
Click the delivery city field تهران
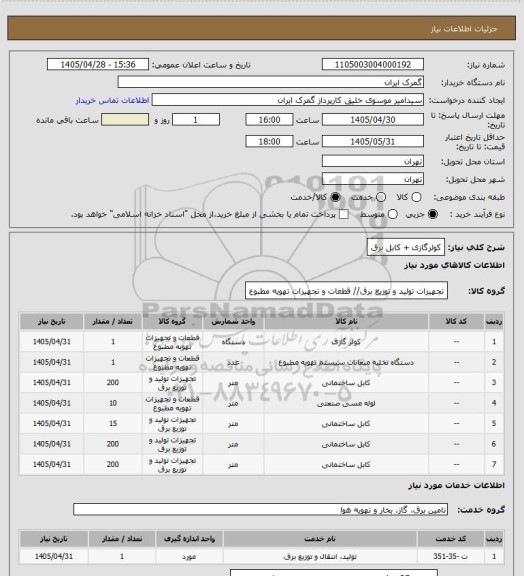click(x=373, y=179)
